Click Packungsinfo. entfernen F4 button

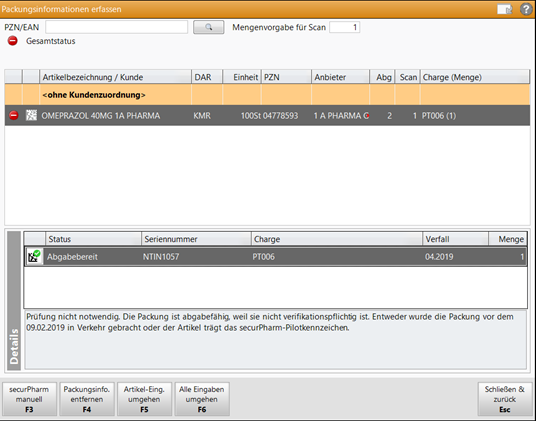(x=87, y=399)
